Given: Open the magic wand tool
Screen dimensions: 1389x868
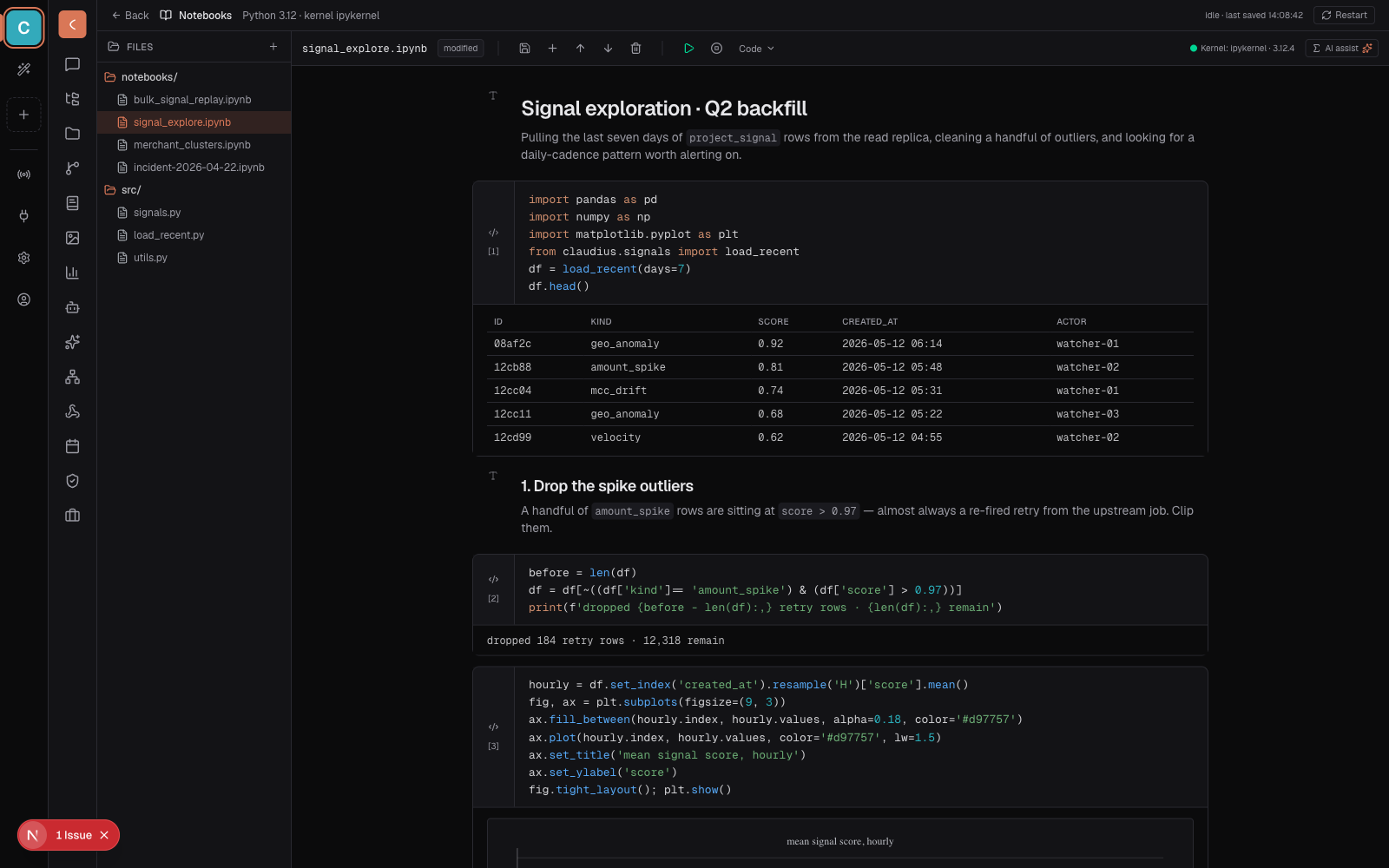Looking at the screenshot, I should [x=23, y=69].
